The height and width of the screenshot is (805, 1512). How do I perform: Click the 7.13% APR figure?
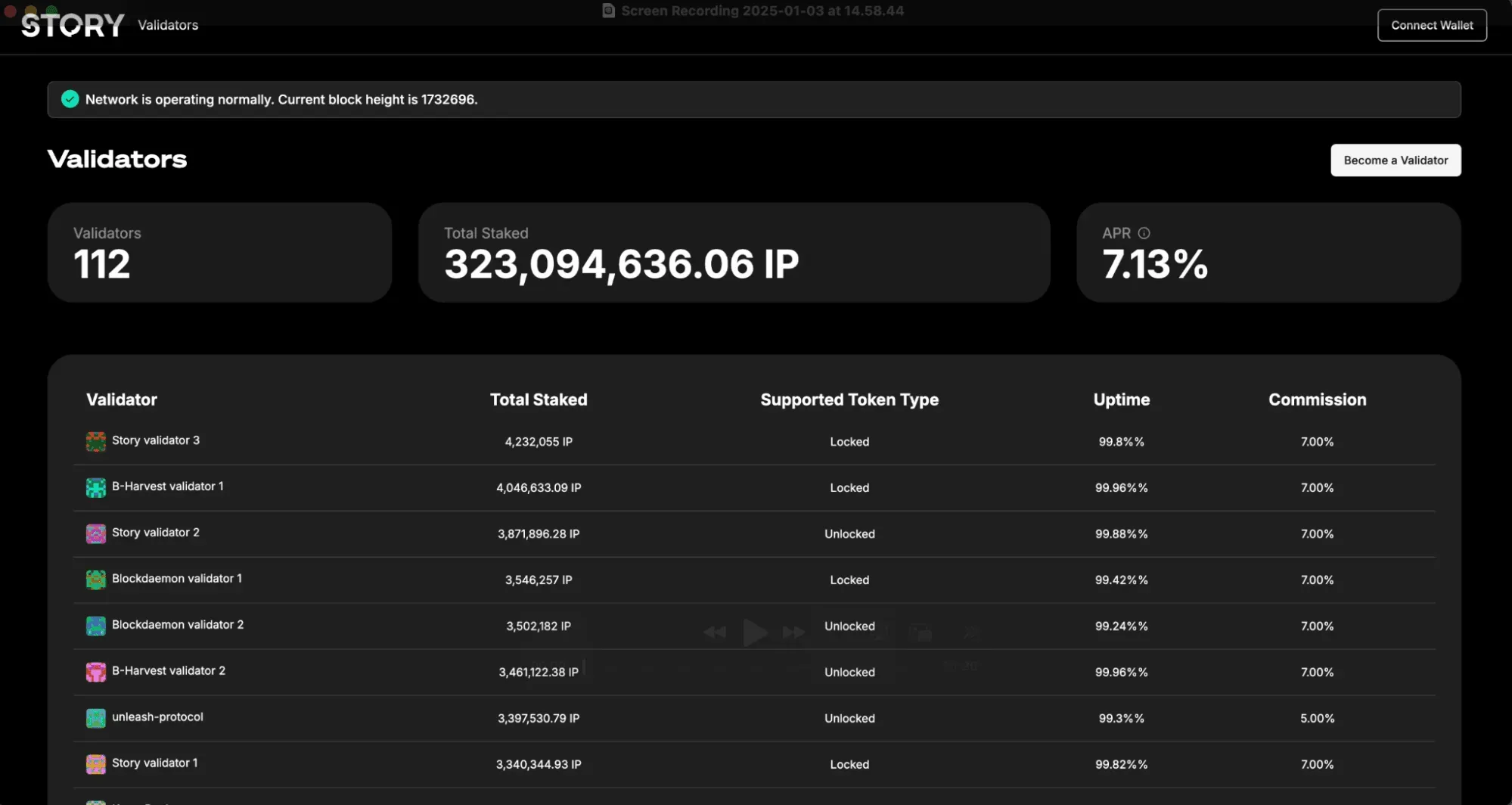click(x=1155, y=264)
